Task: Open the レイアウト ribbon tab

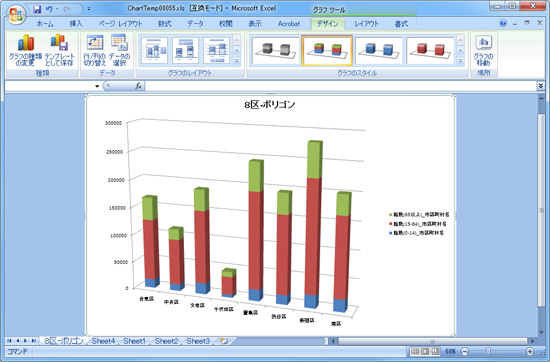Action: click(x=366, y=24)
